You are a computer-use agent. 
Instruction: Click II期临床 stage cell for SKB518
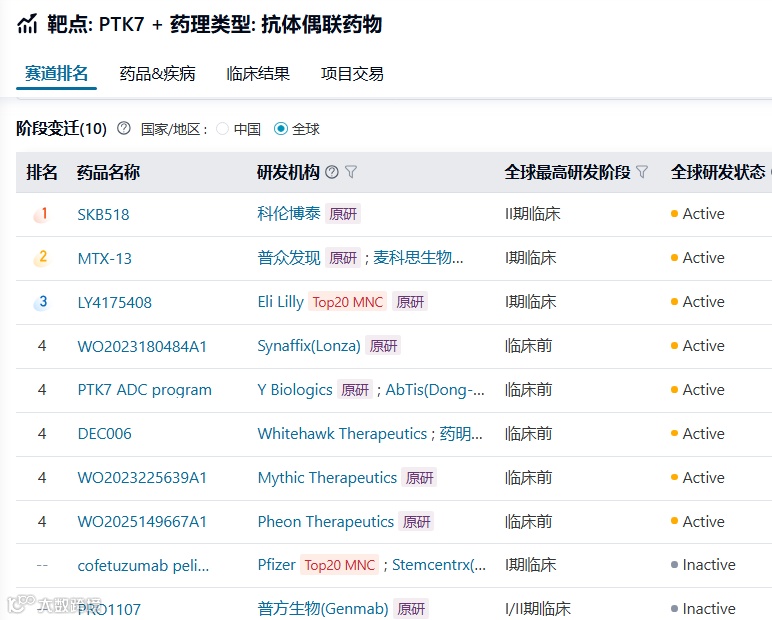533,214
